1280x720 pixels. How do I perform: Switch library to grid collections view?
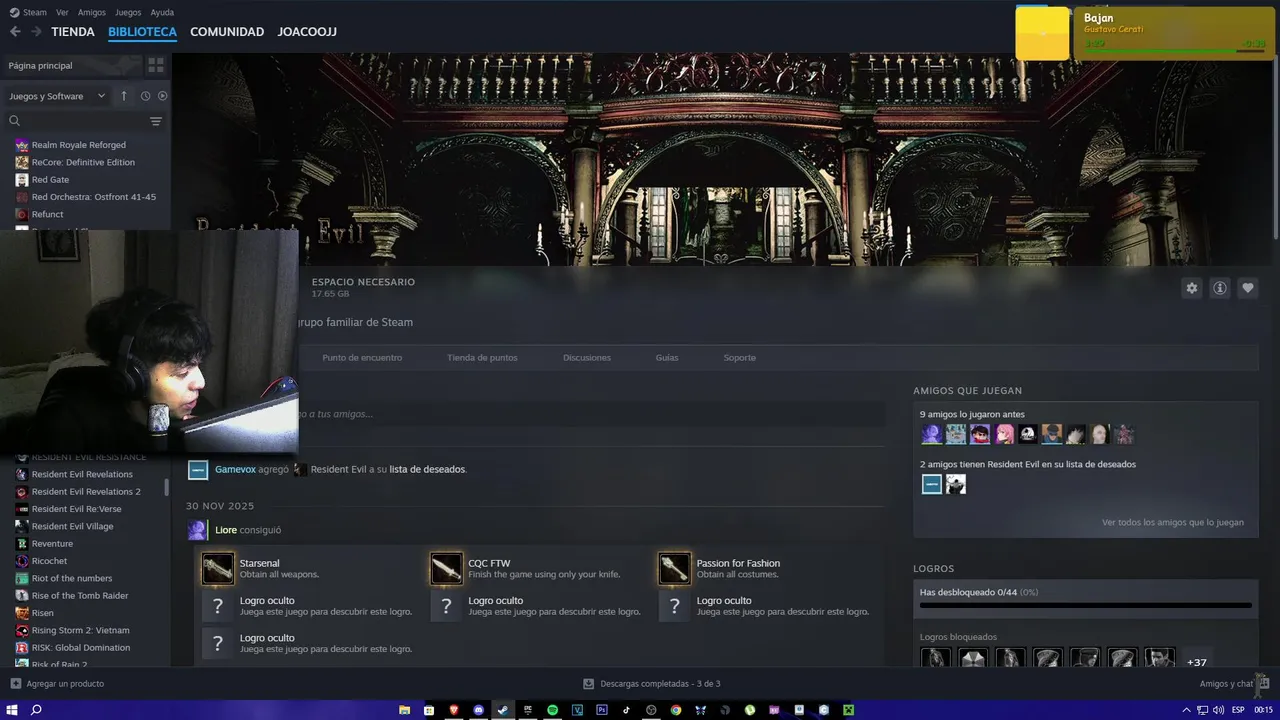156,65
